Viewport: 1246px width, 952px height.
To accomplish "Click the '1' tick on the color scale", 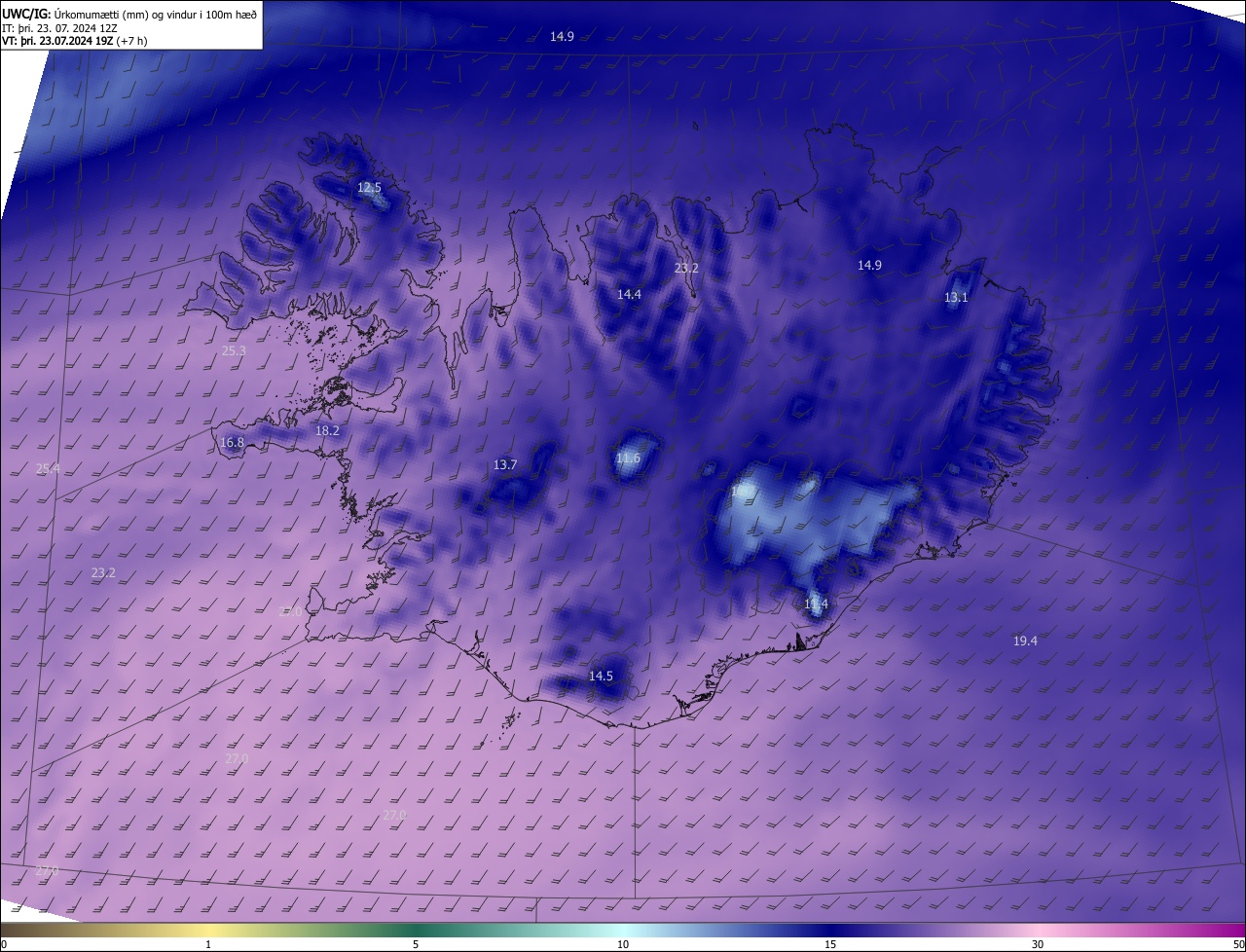I will pyautogui.click(x=208, y=944).
